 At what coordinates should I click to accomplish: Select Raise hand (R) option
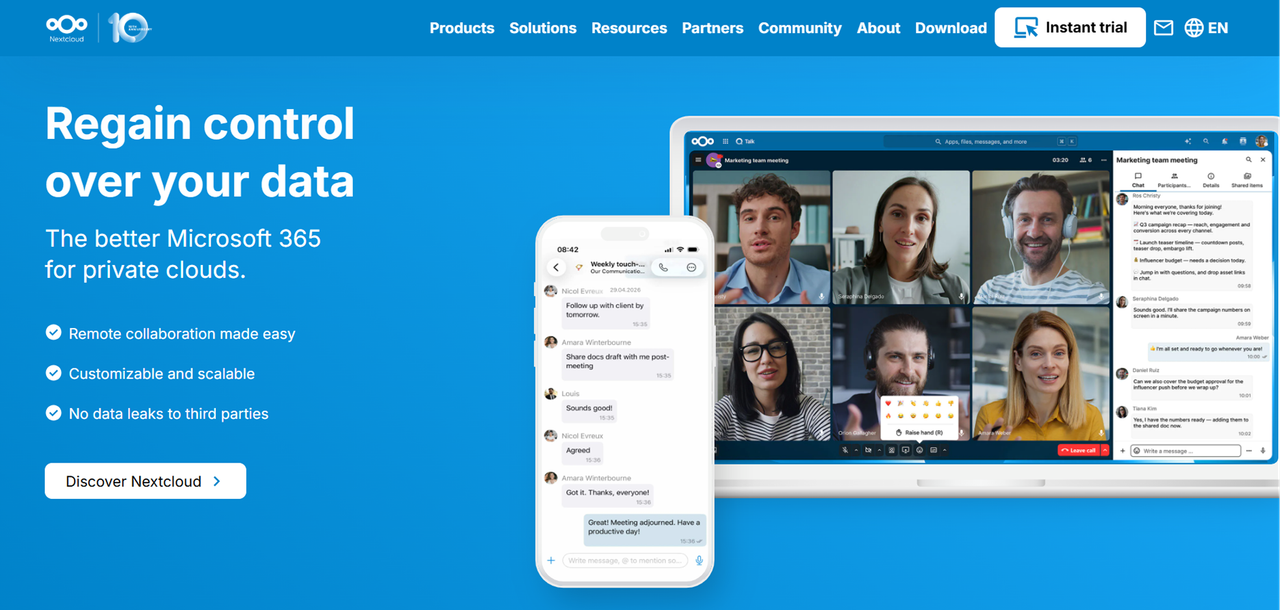[x=919, y=432]
